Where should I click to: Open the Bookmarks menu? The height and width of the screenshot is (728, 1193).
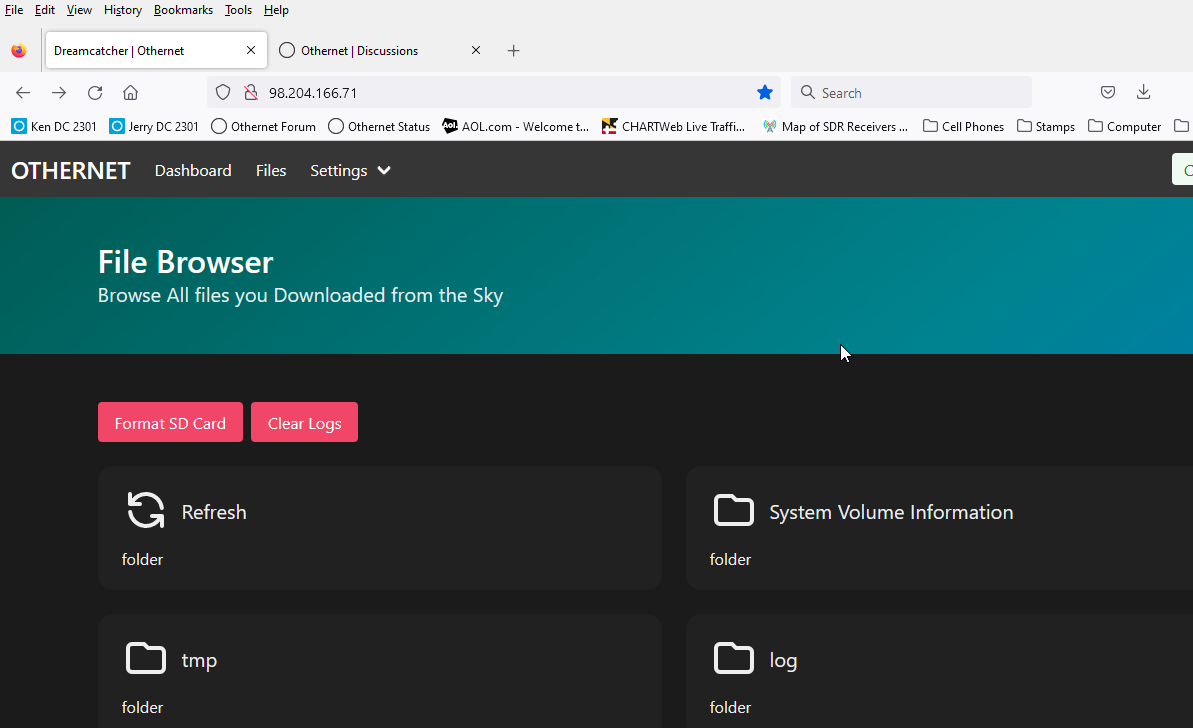[x=183, y=10]
